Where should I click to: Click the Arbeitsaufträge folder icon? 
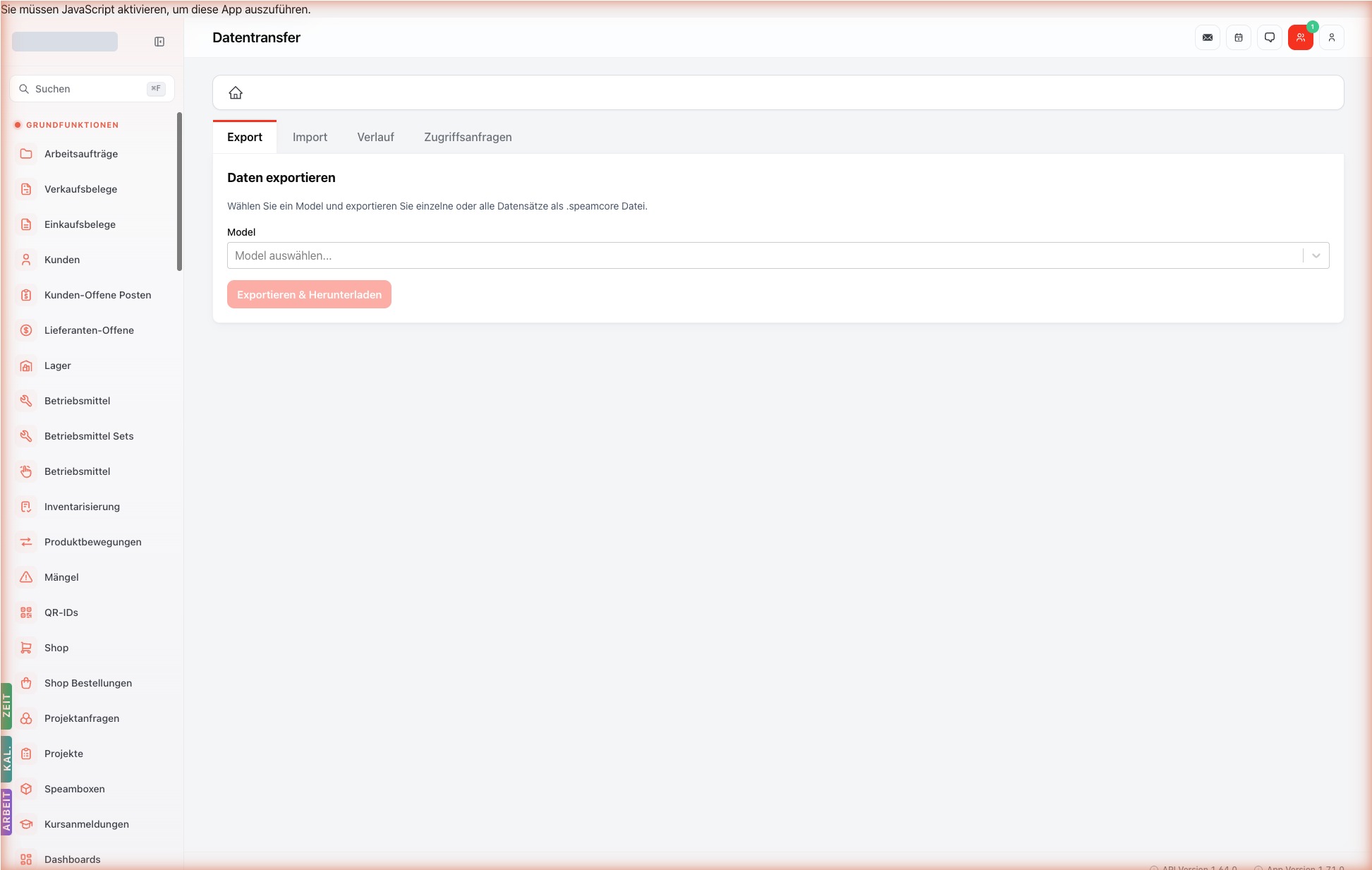[x=26, y=154]
